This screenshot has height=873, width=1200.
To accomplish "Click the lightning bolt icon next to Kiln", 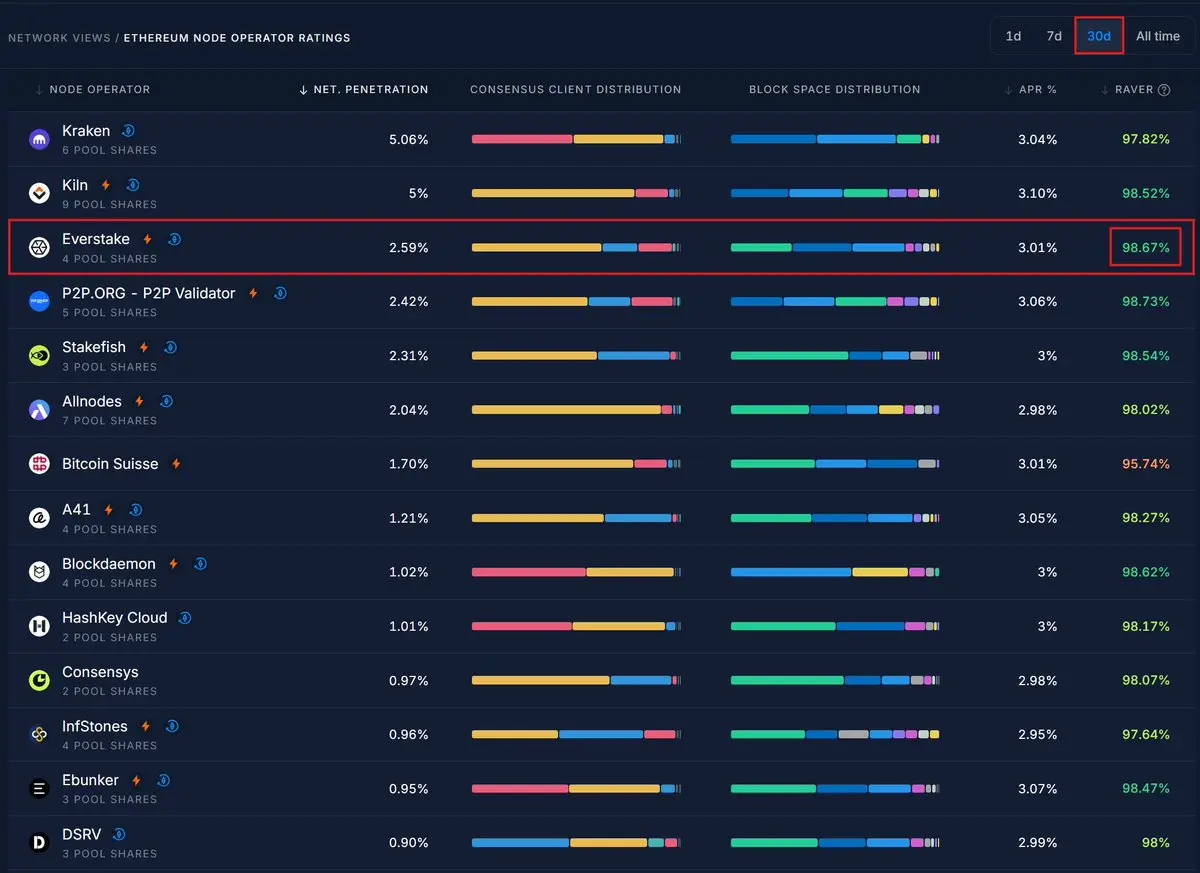I will (106, 185).
